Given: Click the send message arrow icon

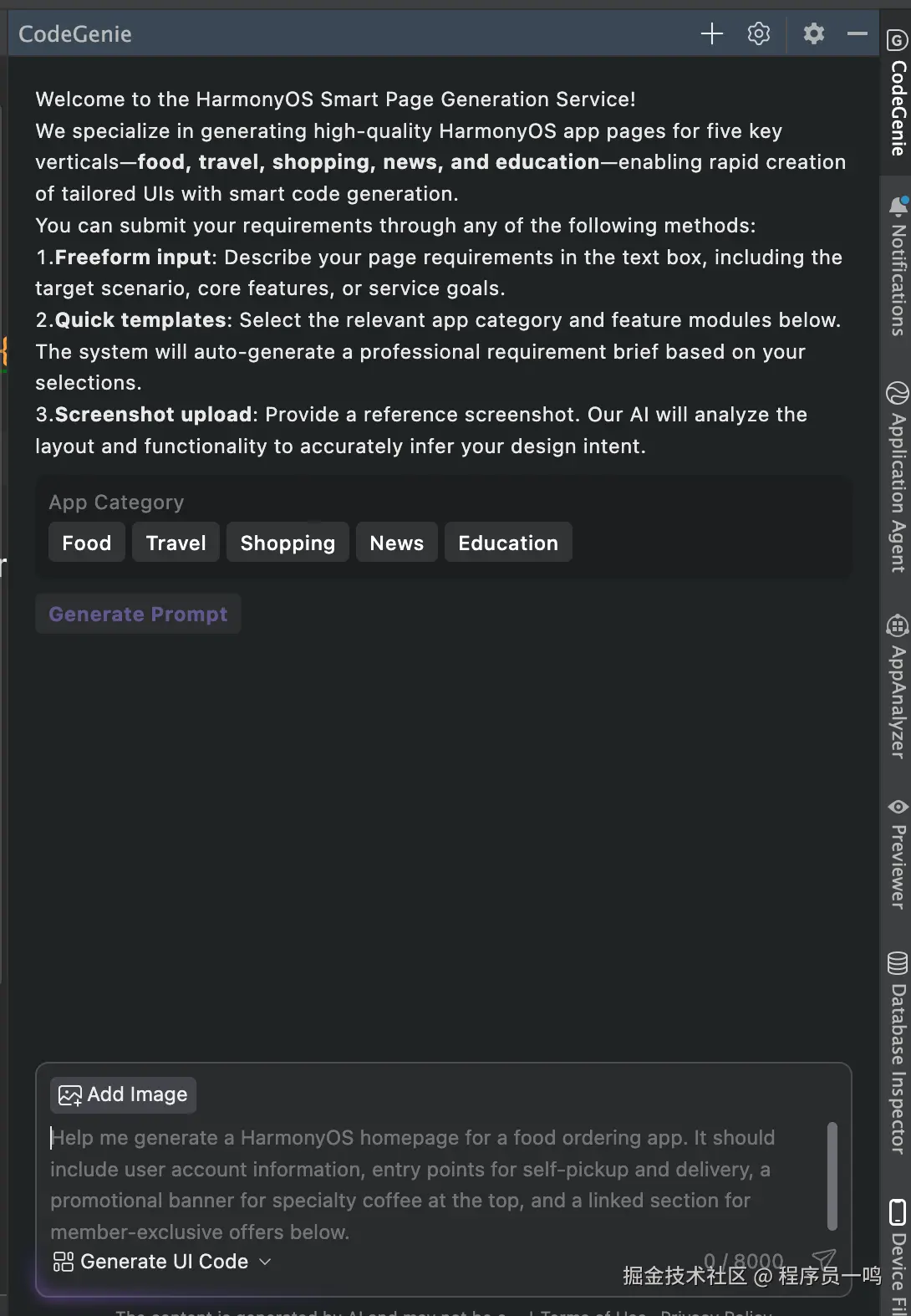Looking at the screenshot, I should tap(824, 1259).
